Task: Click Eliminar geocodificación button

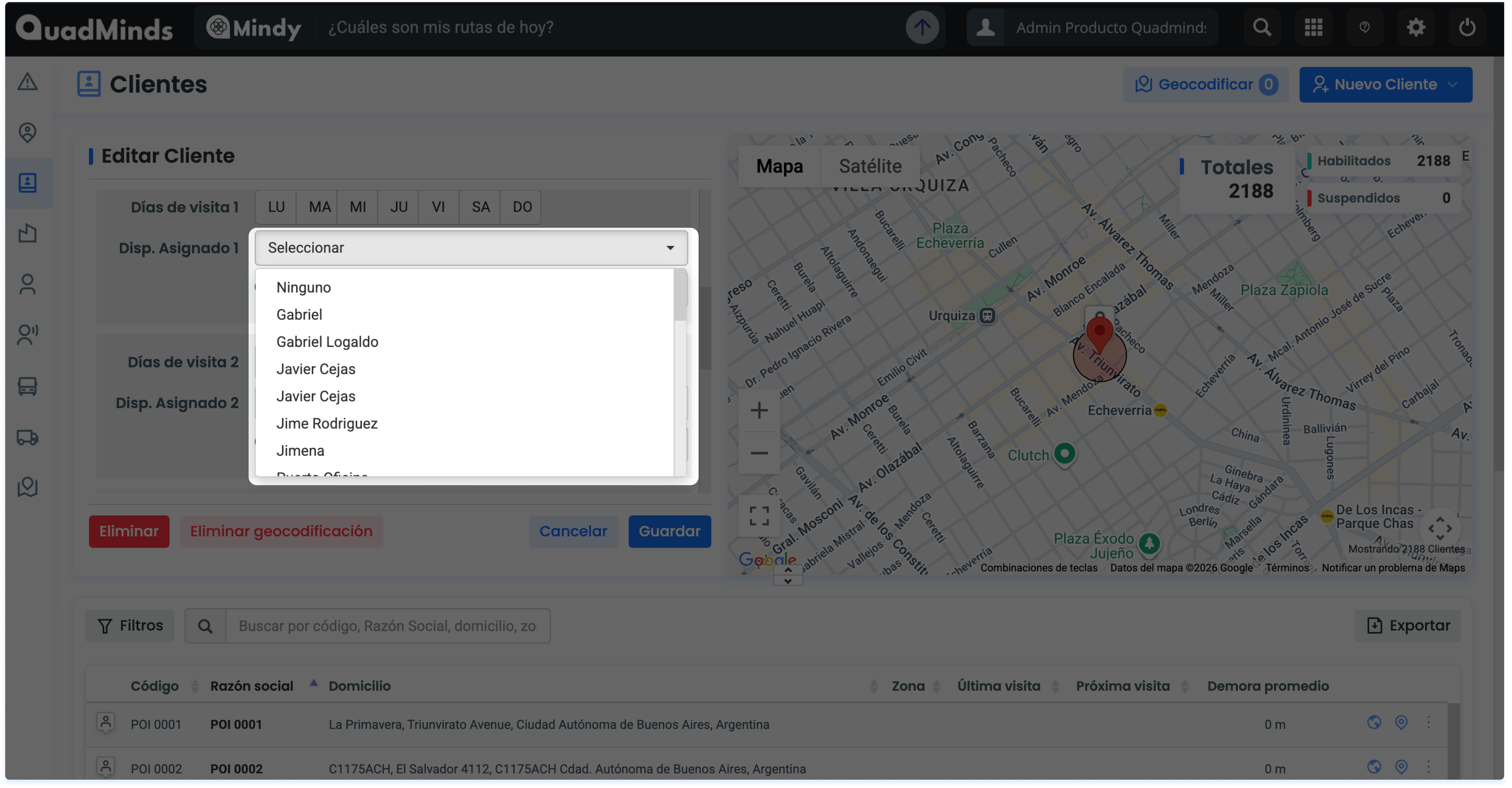Action: [281, 531]
